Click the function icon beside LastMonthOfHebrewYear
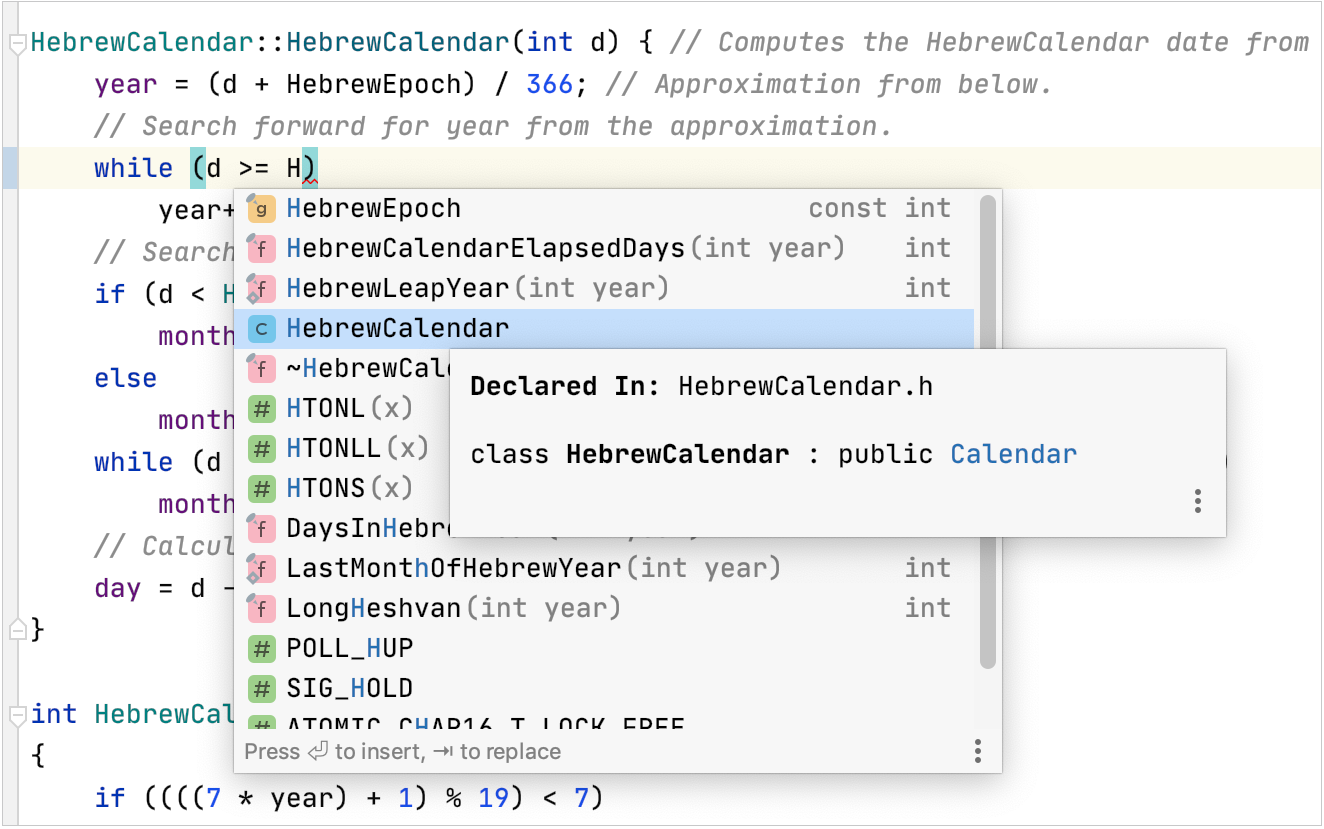The height and width of the screenshot is (829, 1324). [261, 568]
